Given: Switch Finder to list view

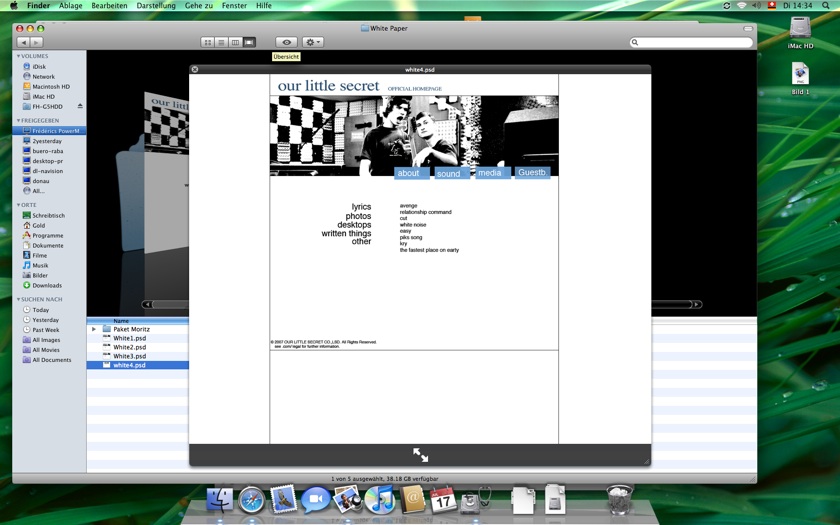Looking at the screenshot, I should click(x=221, y=42).
